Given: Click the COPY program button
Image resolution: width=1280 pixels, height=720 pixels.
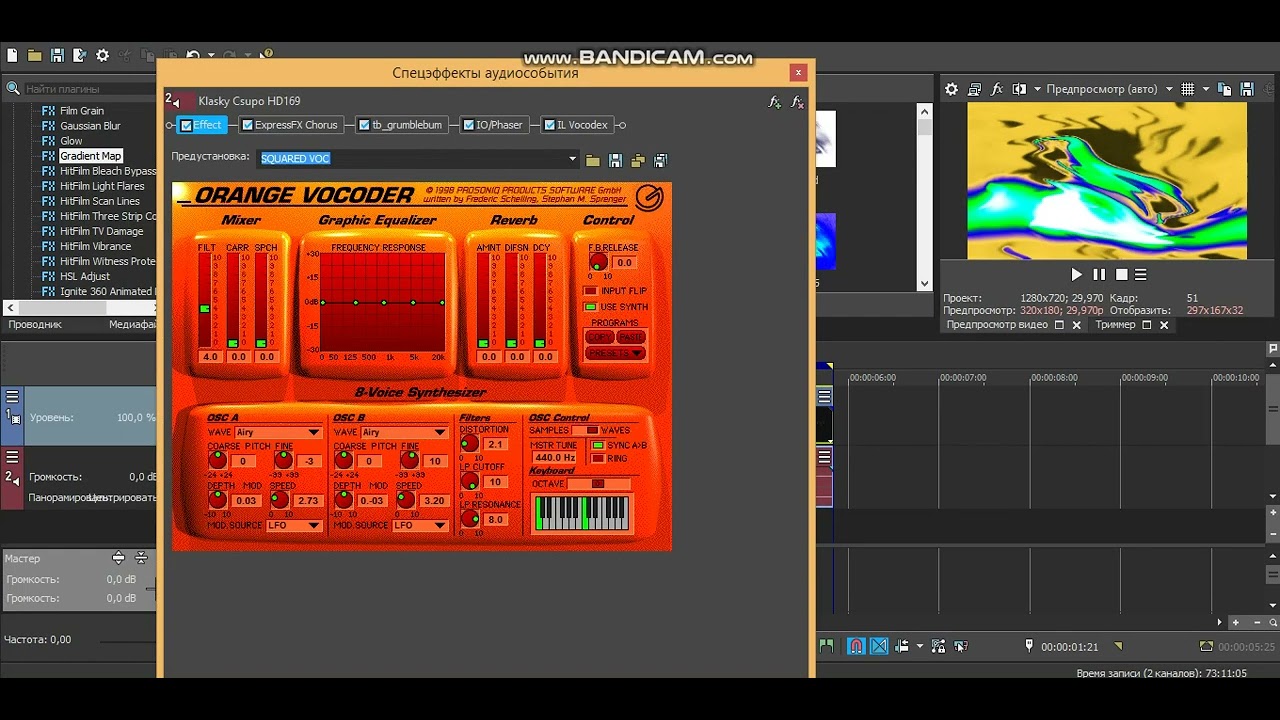Looking at the screenshot, I should [x=600, y=337].
